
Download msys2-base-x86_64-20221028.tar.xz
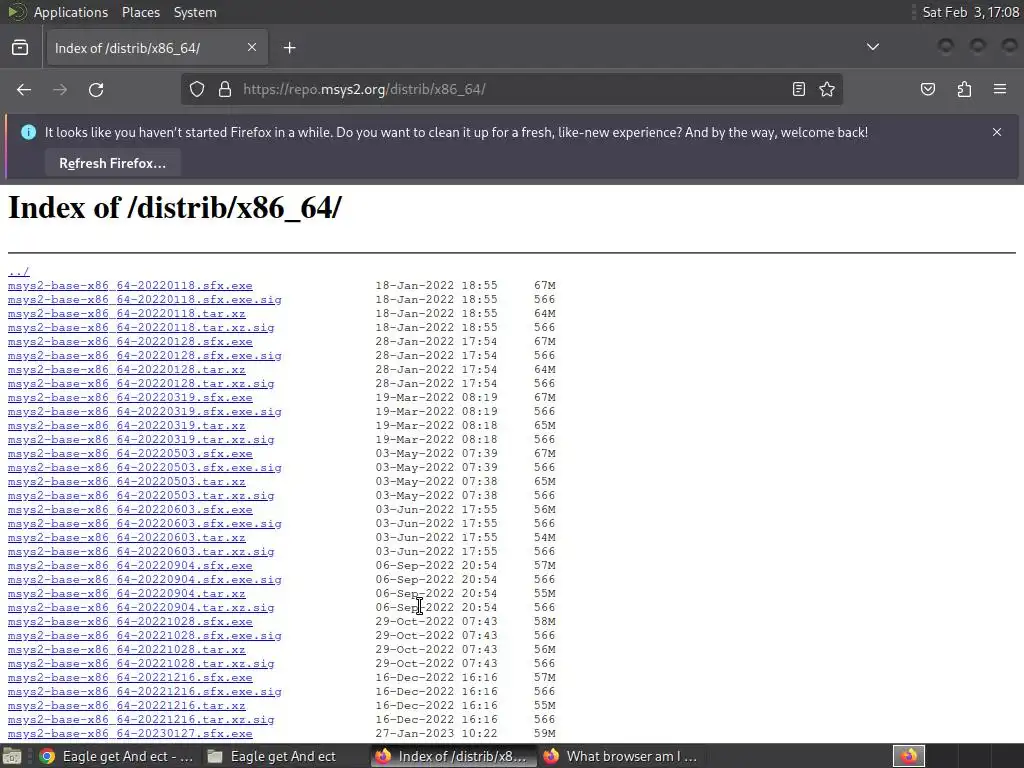tap(127, 650)
